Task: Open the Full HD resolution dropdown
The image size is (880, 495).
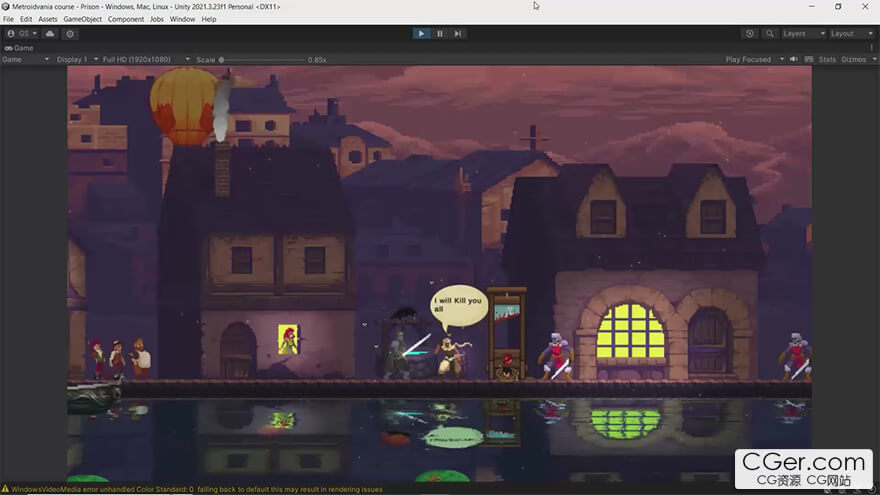Action: click(x=146, y=59)
